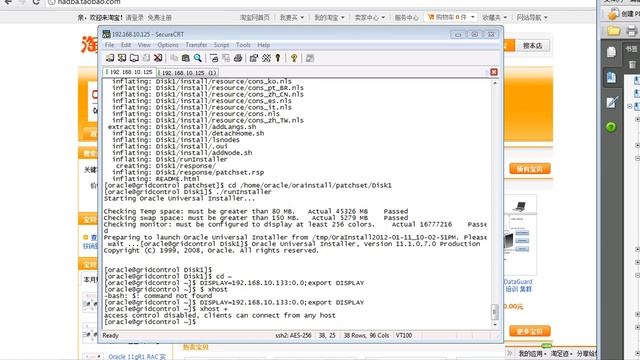Open the Transfer menu in SecureCRT

(196, 45)
